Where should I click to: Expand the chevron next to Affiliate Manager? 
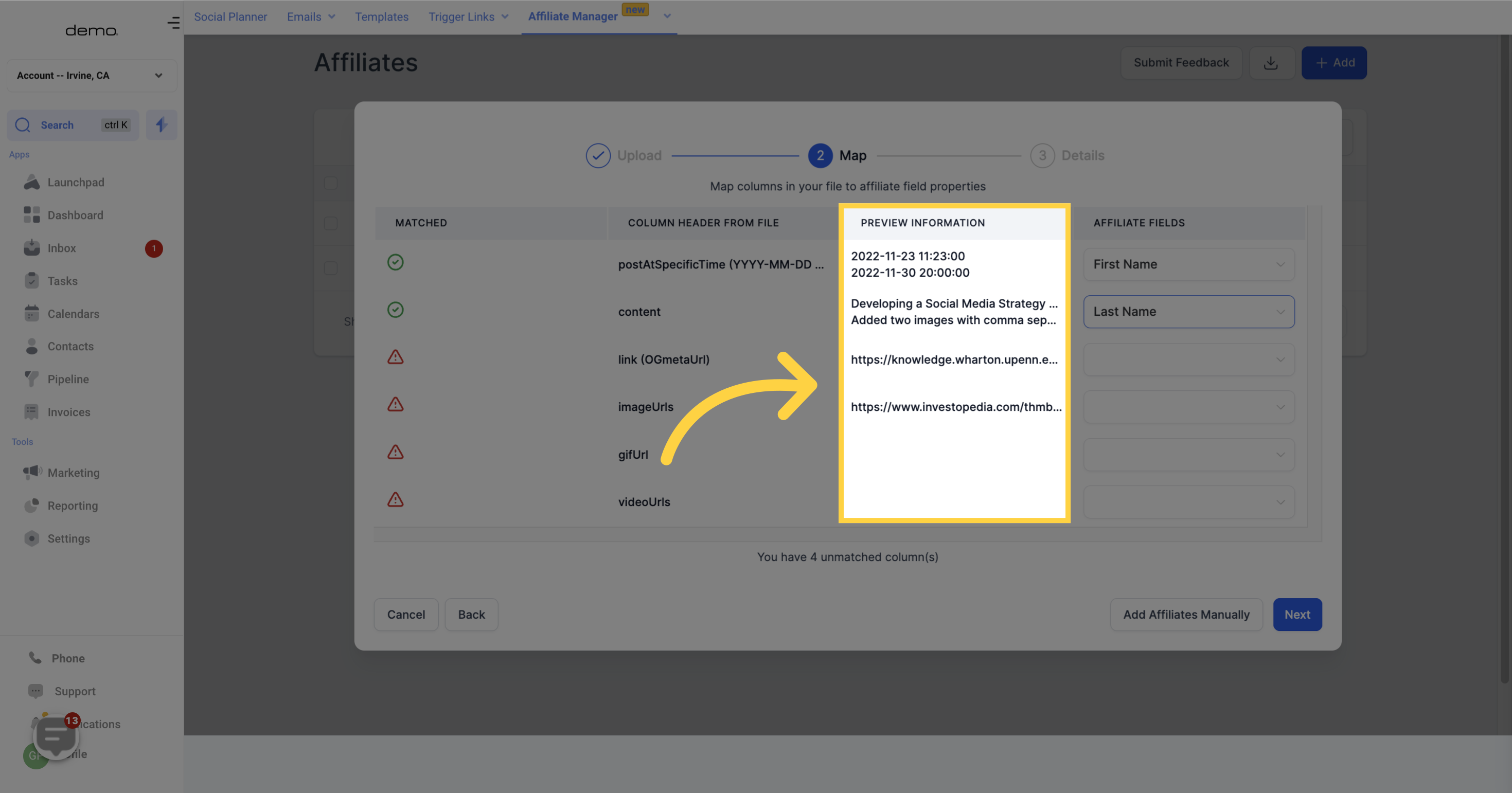point(667,16)
